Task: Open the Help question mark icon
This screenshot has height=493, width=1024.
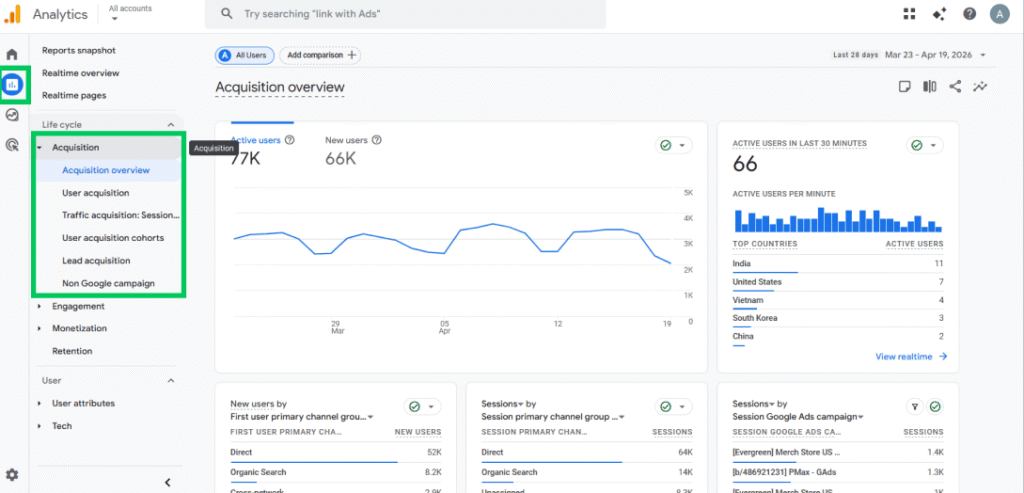Action: [970, 14]
